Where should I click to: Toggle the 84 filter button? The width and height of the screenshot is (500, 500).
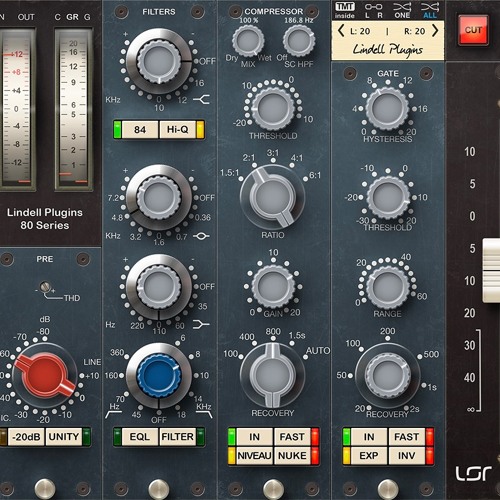pyautogui.click(x=140, y=130)
